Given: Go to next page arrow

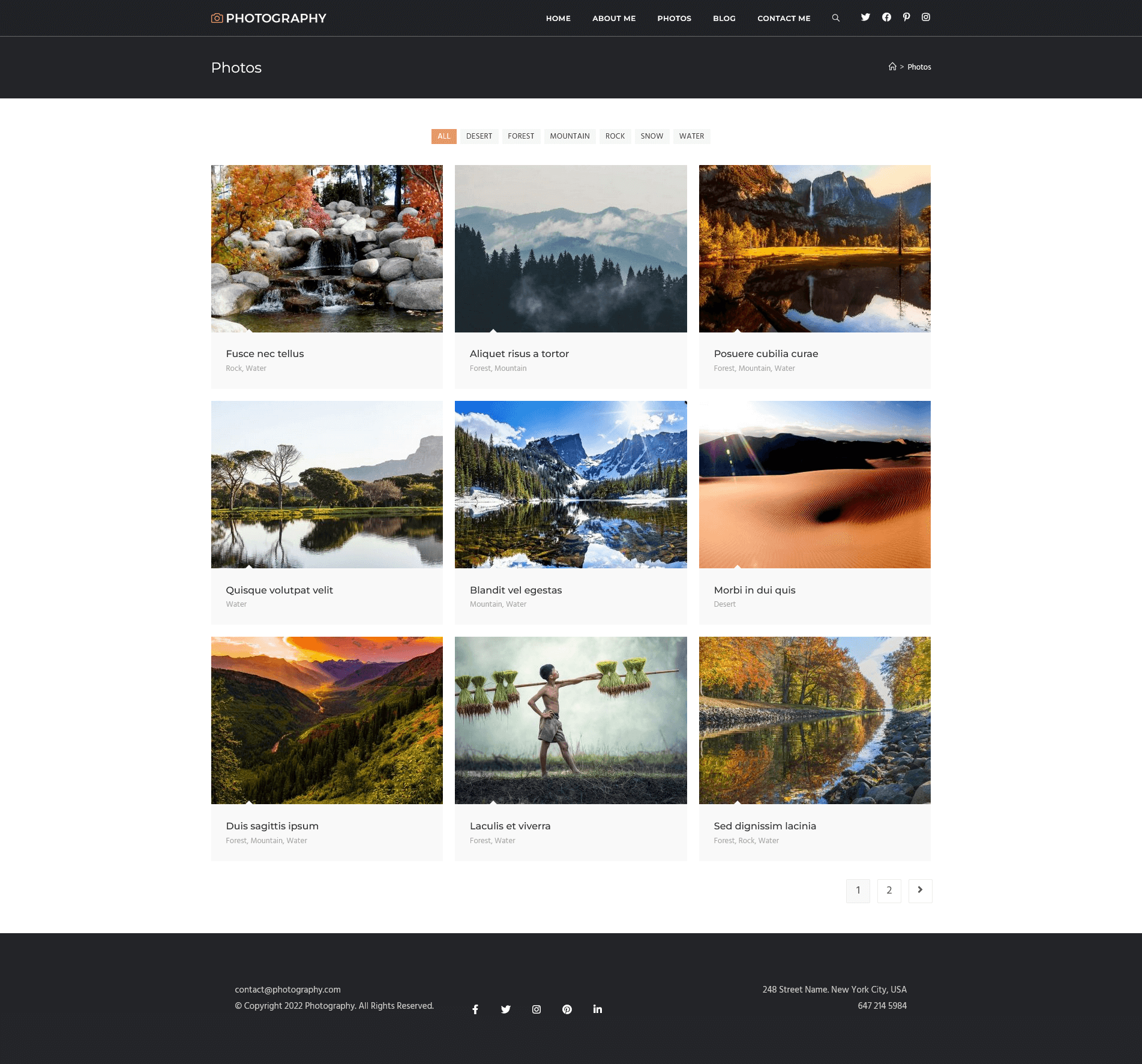Looking at the screenshot, I should (x=920, y=891).
